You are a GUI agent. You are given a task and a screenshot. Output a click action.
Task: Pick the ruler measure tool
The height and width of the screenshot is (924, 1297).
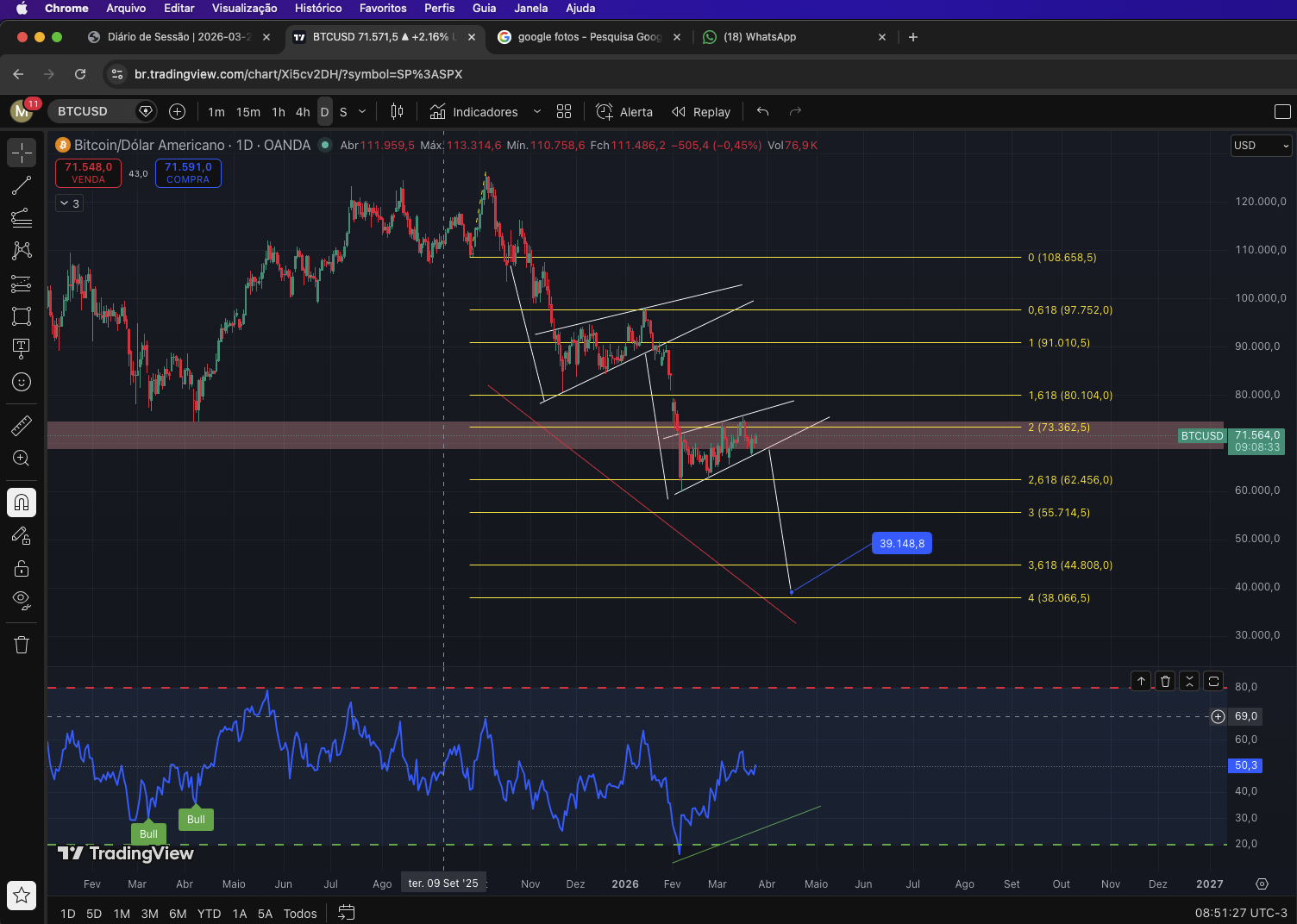[22, 425]
